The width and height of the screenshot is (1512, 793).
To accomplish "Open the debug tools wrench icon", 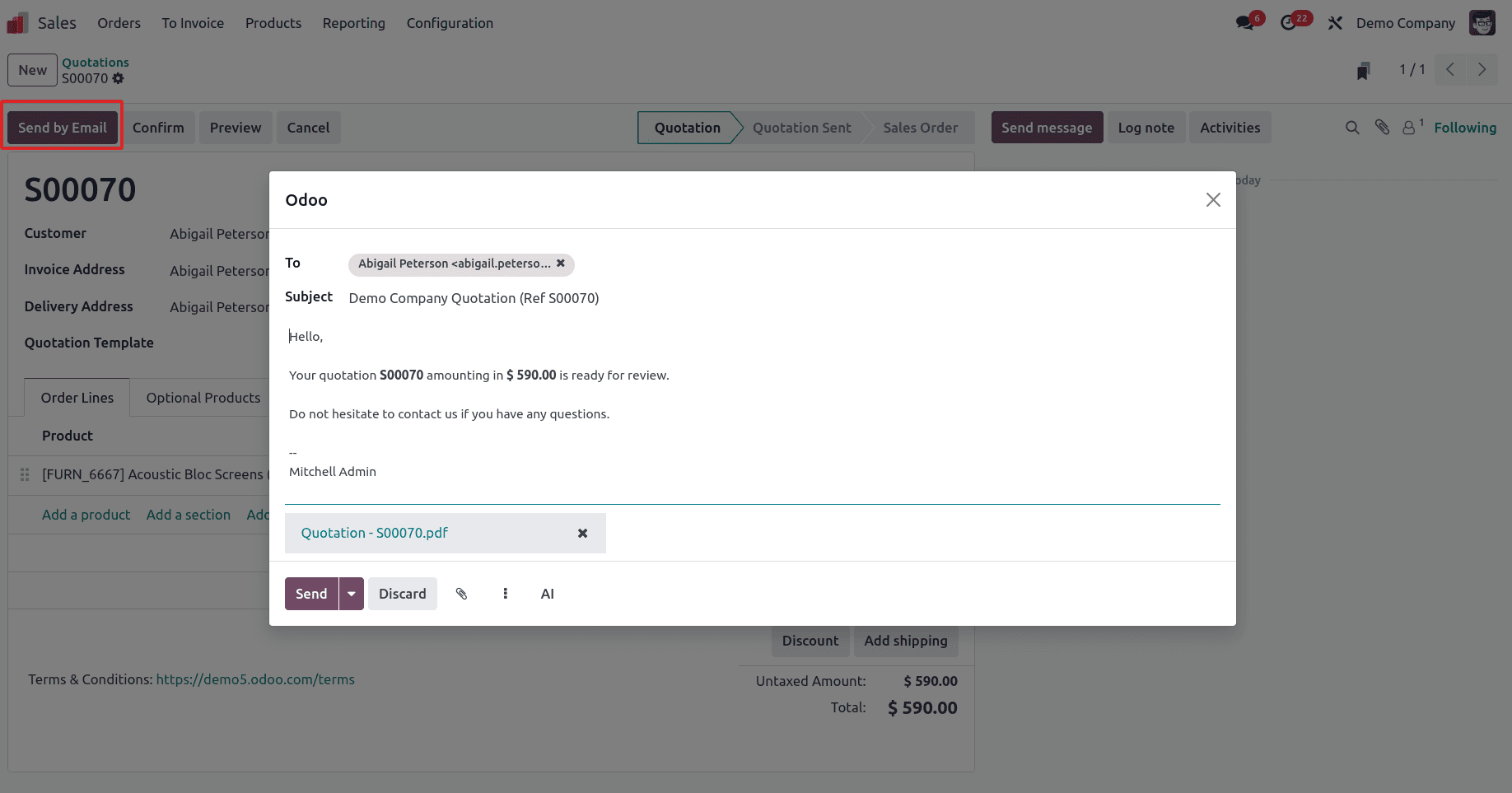I will [1335, 23].
